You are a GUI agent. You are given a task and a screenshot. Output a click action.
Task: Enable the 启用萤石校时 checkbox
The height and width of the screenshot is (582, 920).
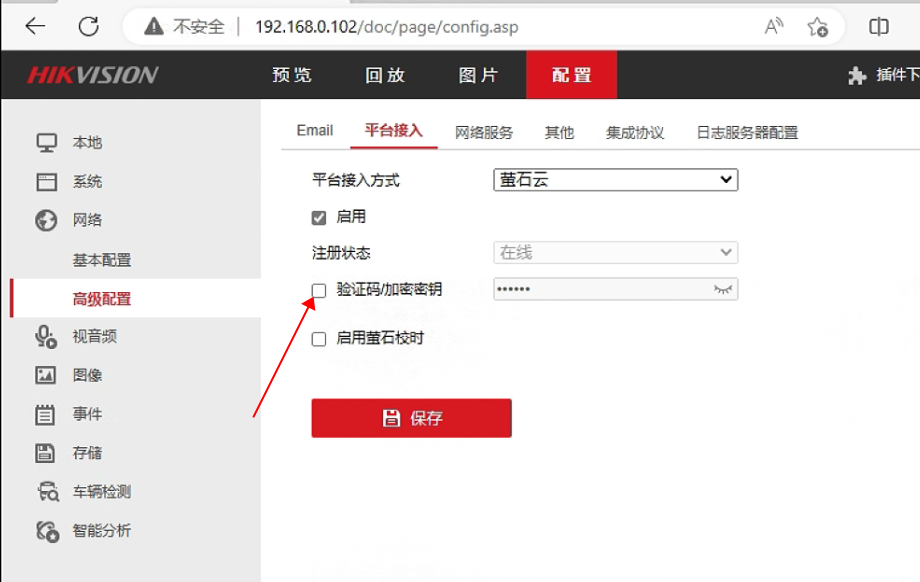[319, 339]
